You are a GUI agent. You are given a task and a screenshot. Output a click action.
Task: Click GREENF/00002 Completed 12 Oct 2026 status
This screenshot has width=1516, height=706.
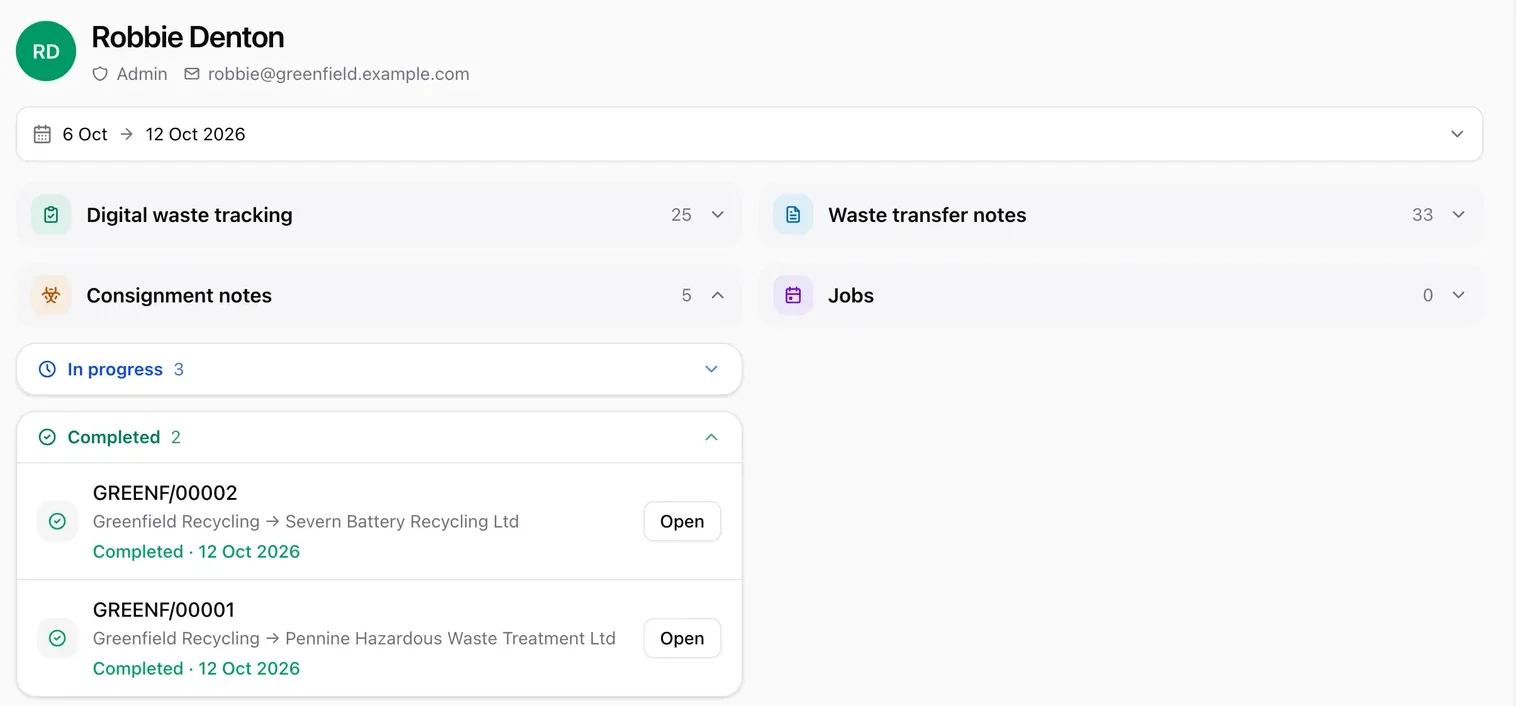coord(196,552)
